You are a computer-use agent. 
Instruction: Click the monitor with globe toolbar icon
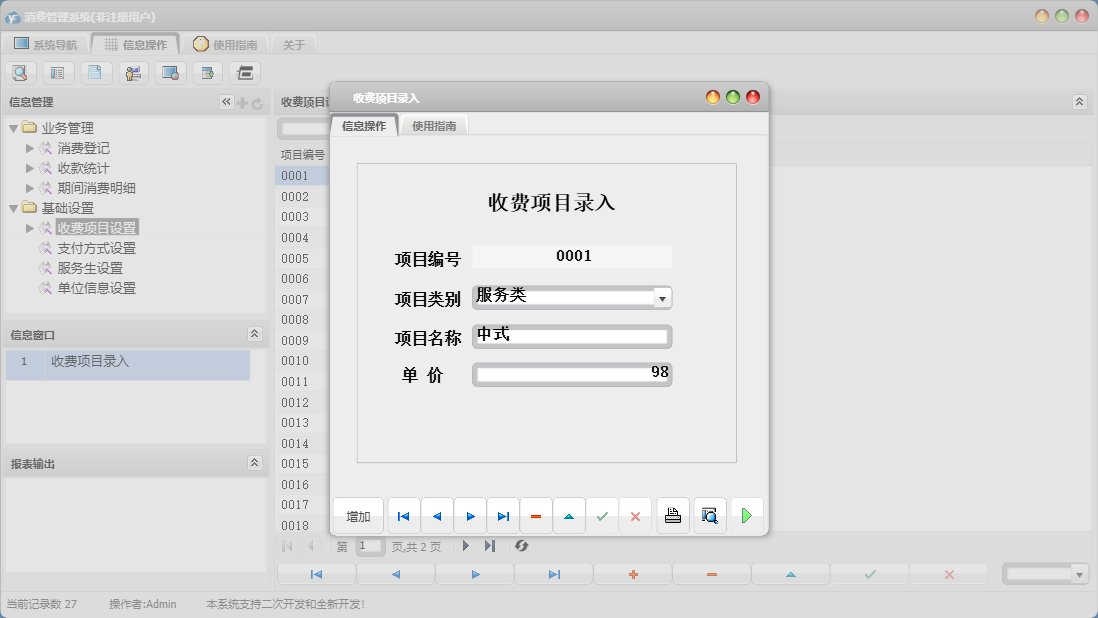click(170, 72)
